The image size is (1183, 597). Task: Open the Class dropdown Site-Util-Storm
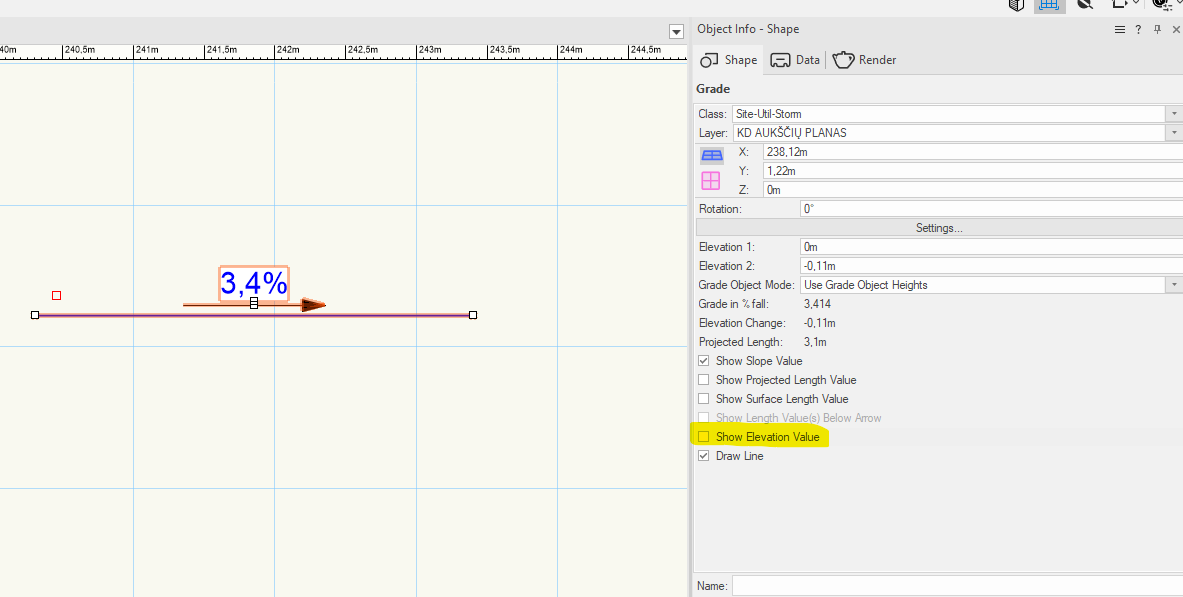pyautogui.click(x=1173, y=114)
